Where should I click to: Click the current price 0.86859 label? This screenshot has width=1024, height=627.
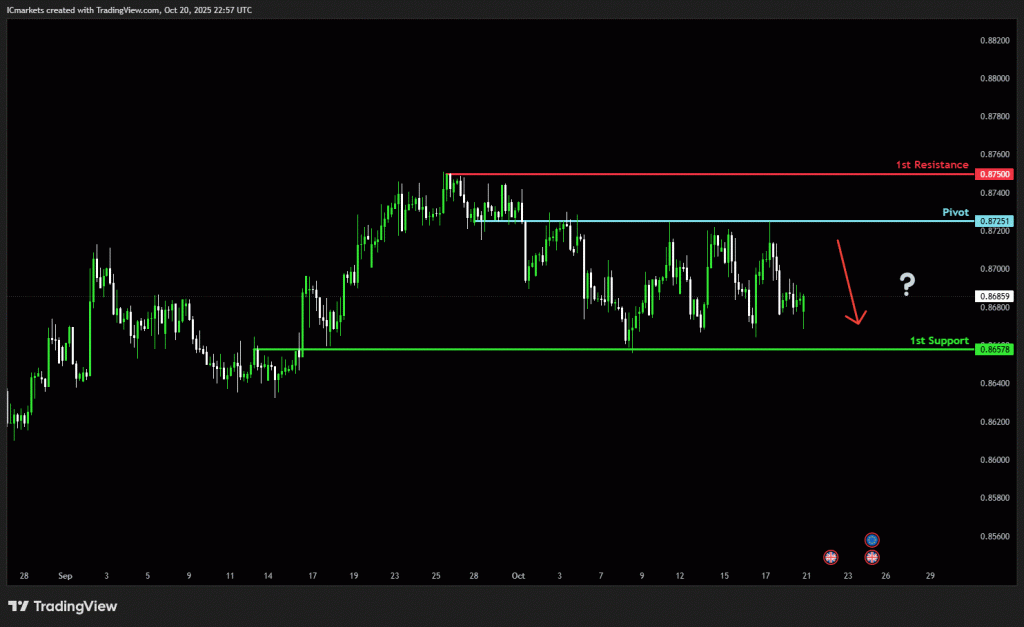(996, 297)
